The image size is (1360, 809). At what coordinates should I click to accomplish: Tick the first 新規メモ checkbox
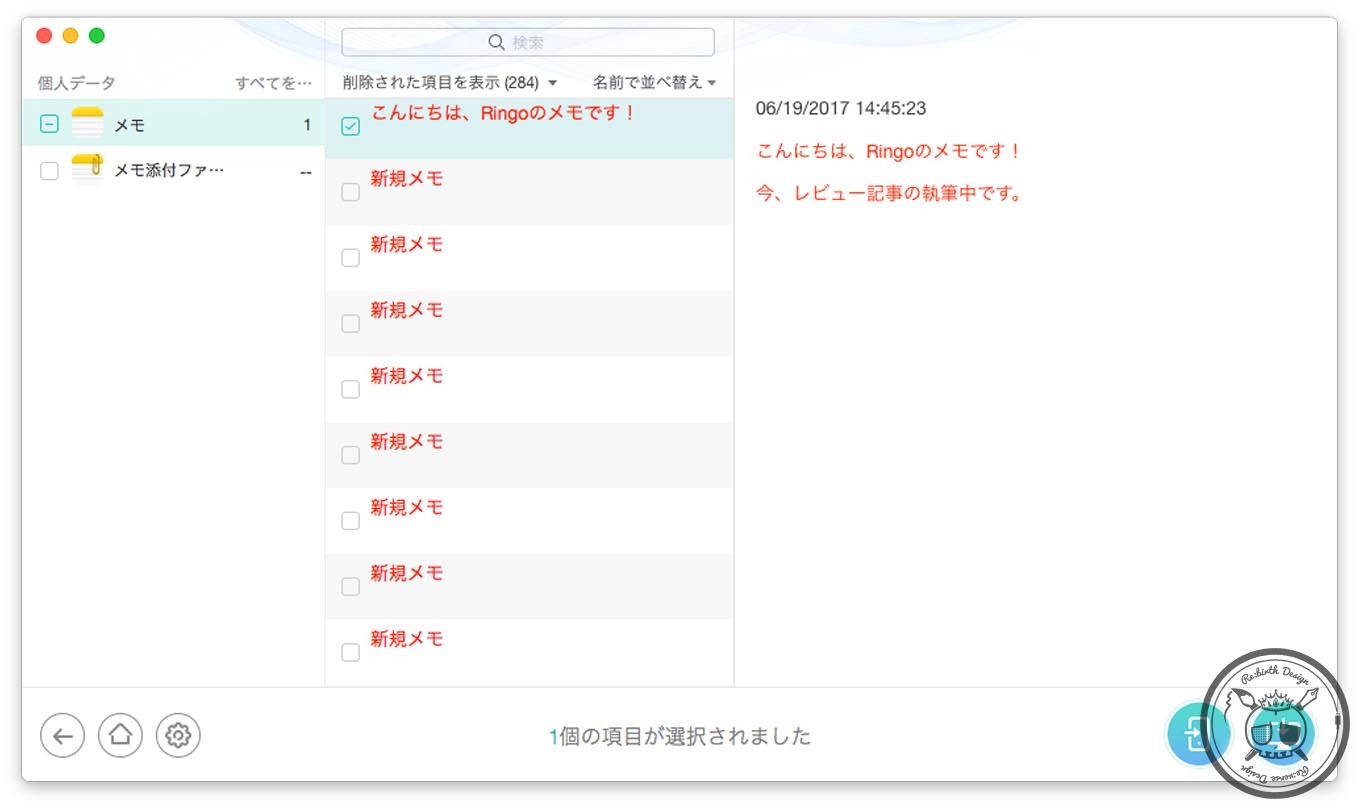click(351, 192)
